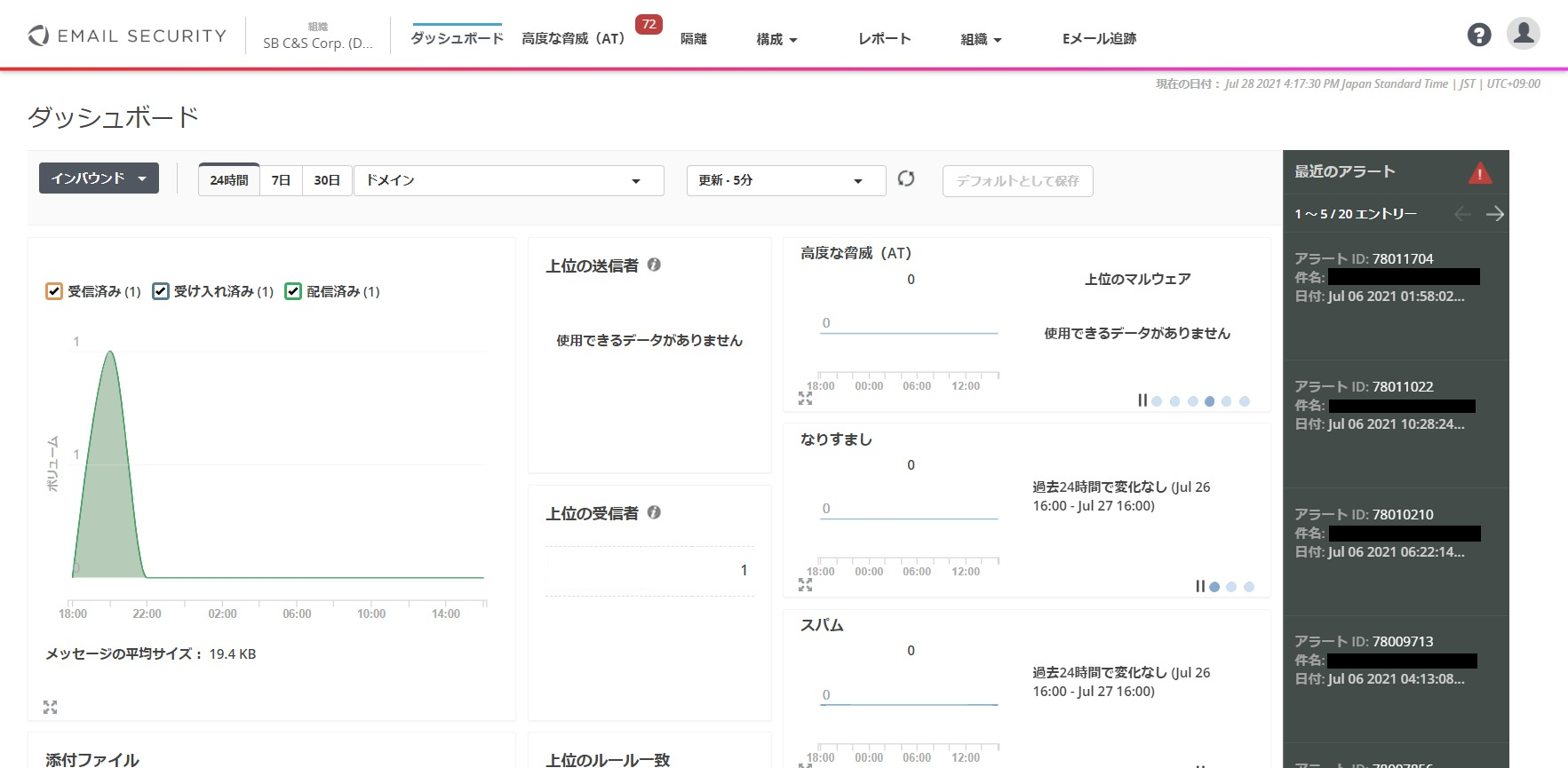Image resolution: width=1568 pixels, height=768 pixels.
Task: Select the 24時間 time range
Action: [x=229, y=180]
